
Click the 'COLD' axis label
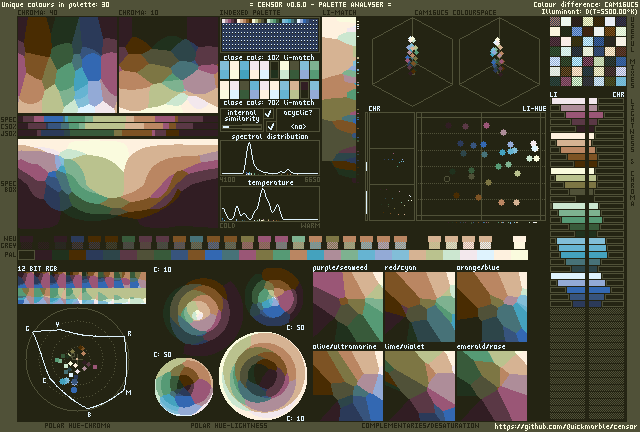(x=227, y=225)
